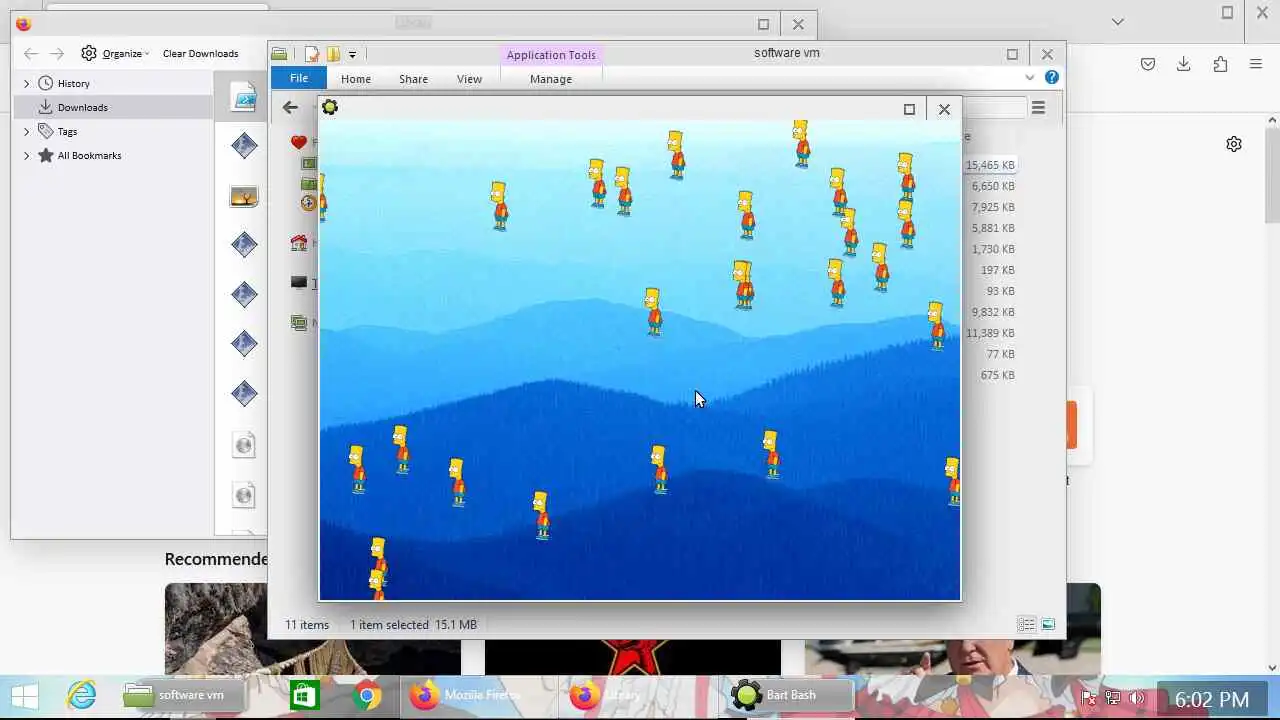Click the Tags label icon
This screenshot has height=720, width=1280.
pyautogui.click(x=45, y=131)
